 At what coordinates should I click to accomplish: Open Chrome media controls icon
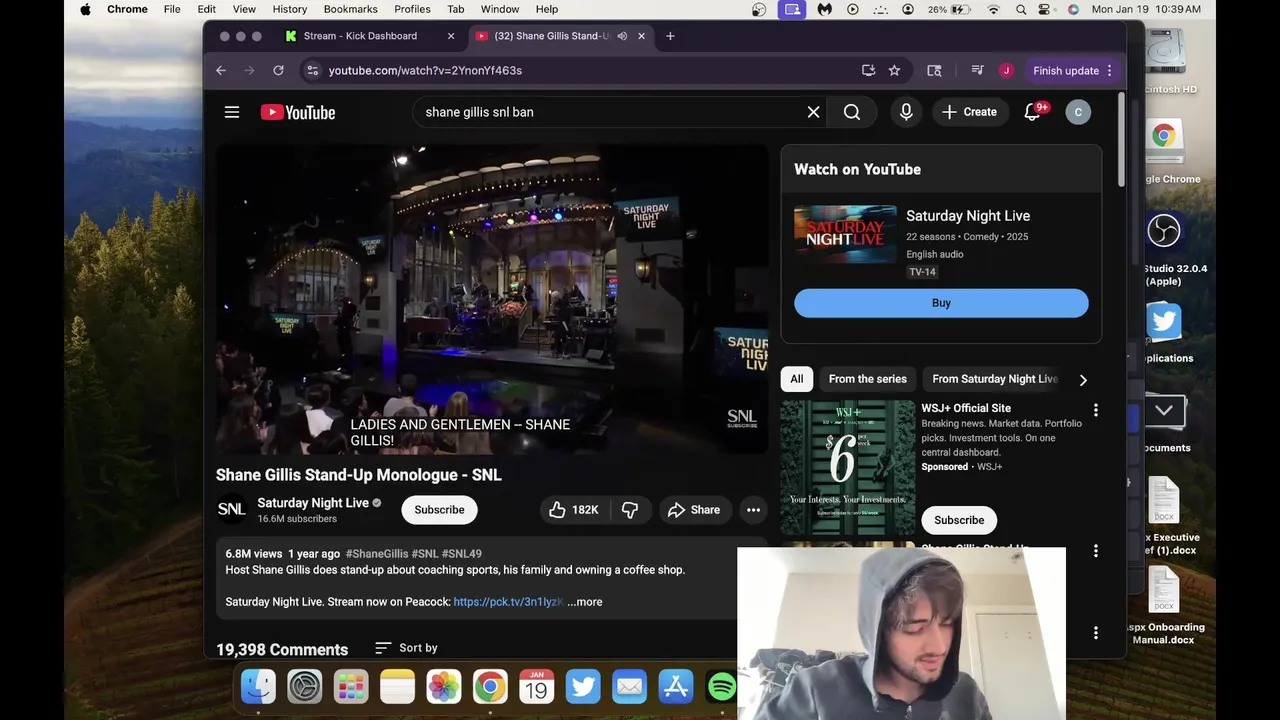977,70
